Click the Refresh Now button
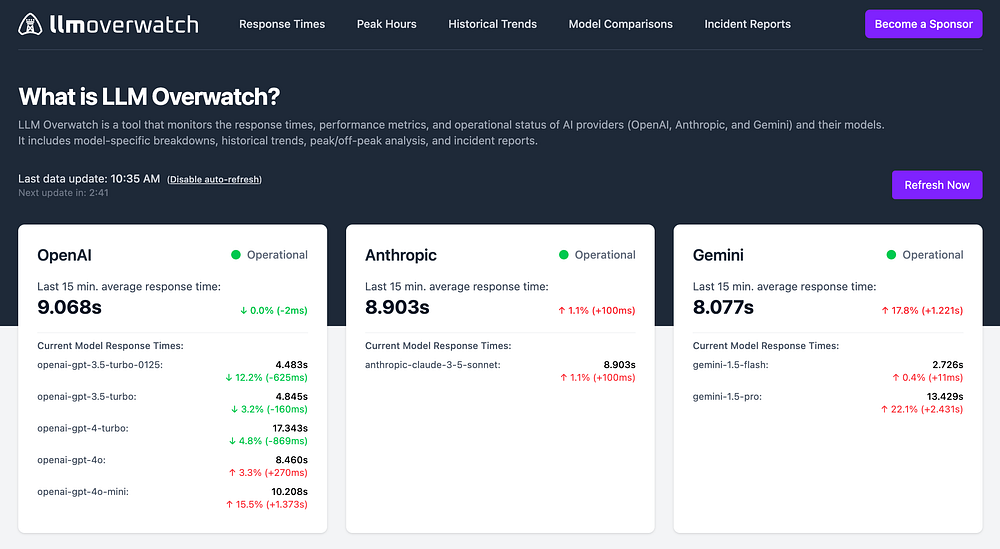 tap(937, 185)
